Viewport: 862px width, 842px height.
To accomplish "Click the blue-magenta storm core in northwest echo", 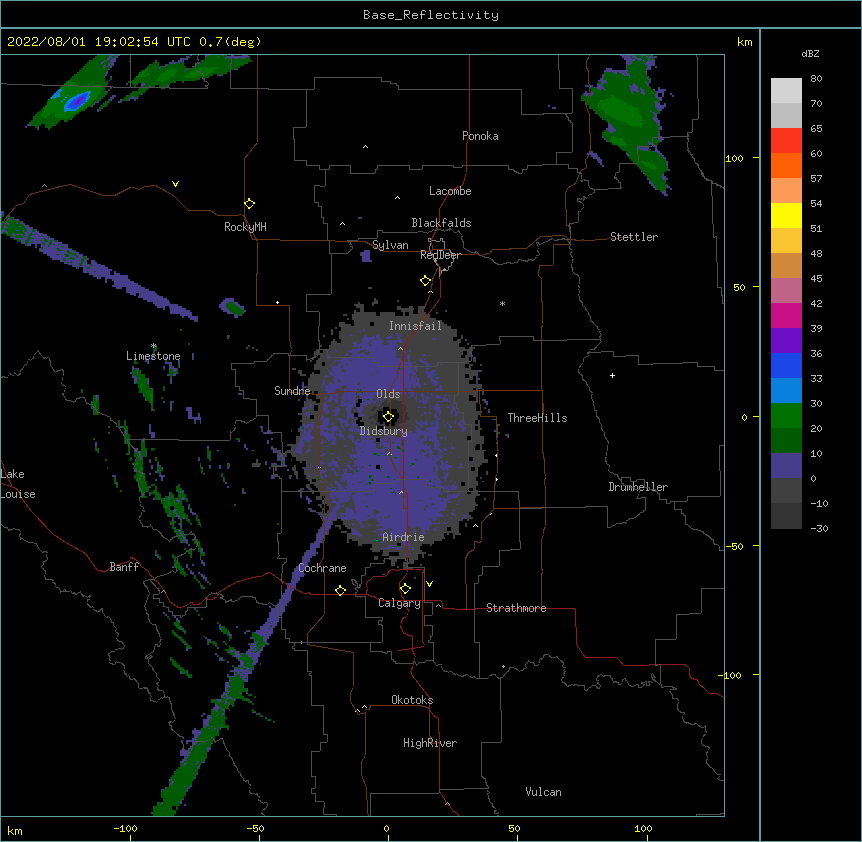I will [76, 101].
